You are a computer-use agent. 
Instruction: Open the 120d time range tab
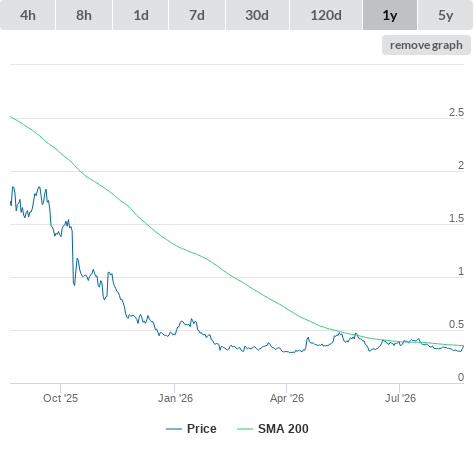(326, 15)
